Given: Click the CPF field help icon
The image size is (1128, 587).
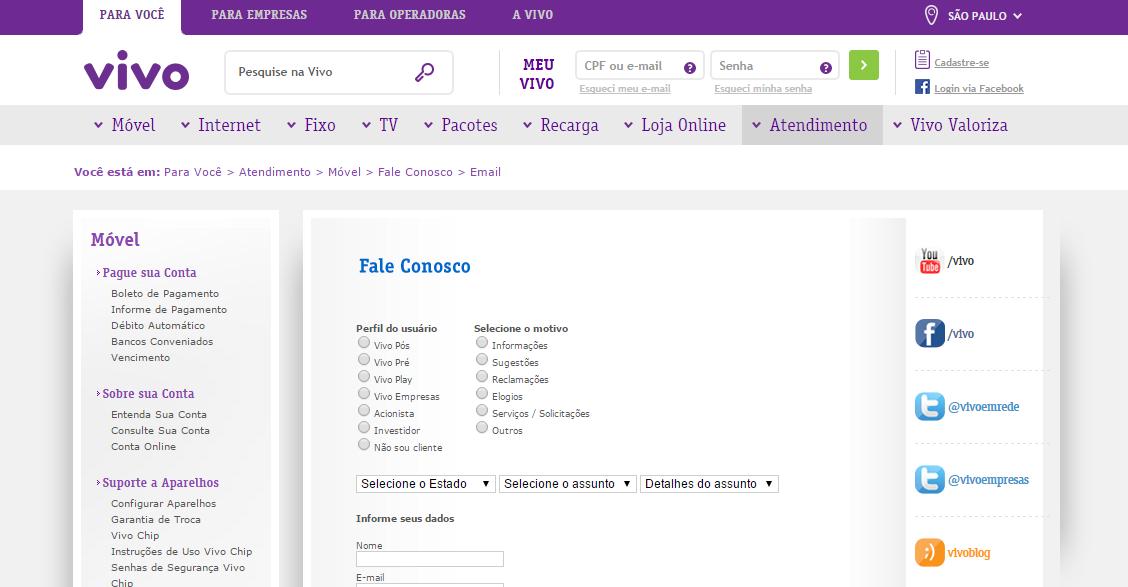Looking at the screenshot, I should tap(690, 67).
